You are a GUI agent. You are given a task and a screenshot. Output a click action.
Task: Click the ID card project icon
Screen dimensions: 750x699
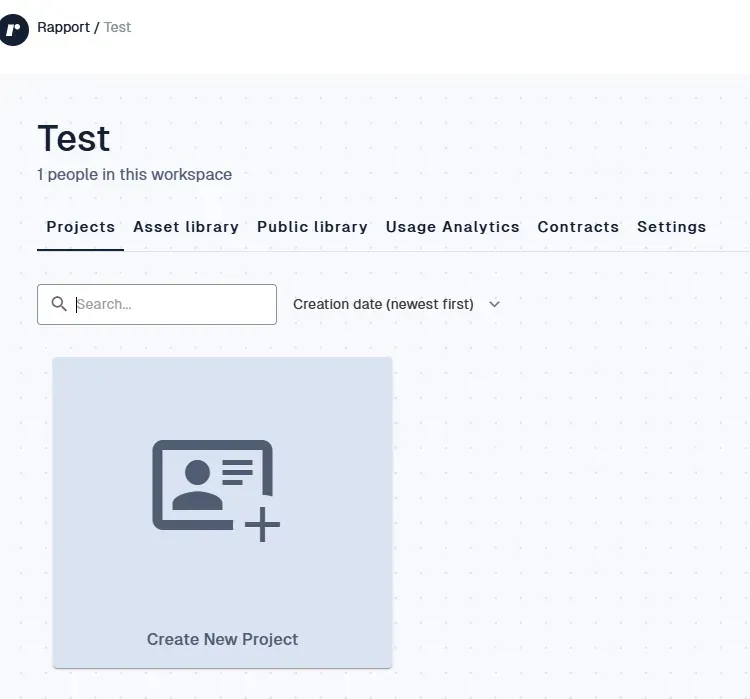[x=212, y=485]
